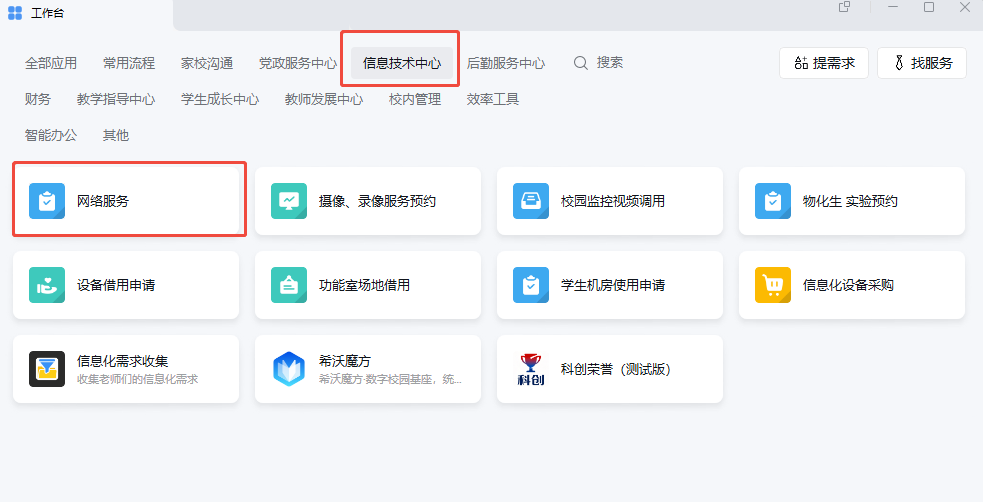Click the 网络服务 clipboard icon
Viewport: 983px width, 502px height.
[x=47, y=201]
